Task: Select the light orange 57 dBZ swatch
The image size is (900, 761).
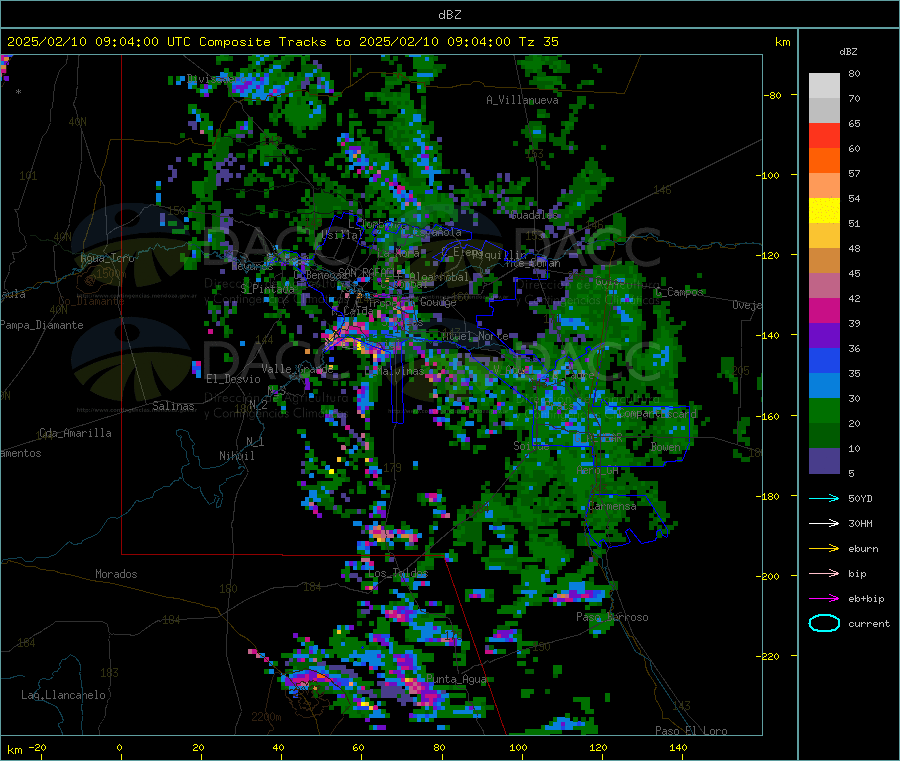Action: point(824,186)
